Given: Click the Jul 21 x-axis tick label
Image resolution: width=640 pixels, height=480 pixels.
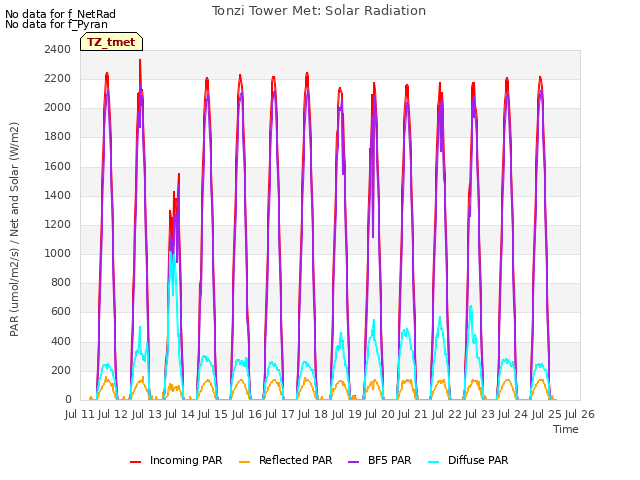Looking at the screenshot, I should point(413,414).
